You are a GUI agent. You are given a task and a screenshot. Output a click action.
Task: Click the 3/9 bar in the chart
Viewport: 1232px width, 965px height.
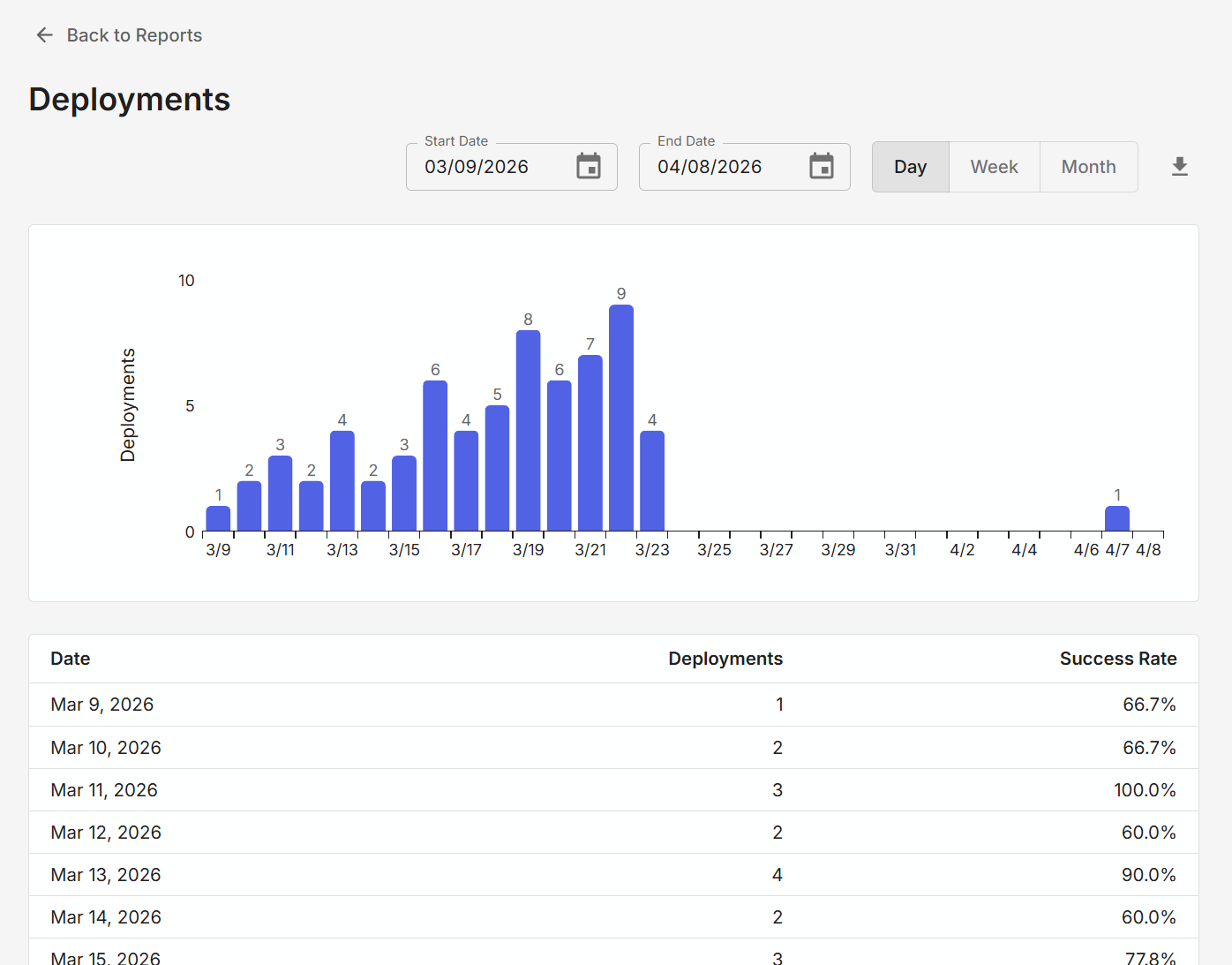[218, 519]
